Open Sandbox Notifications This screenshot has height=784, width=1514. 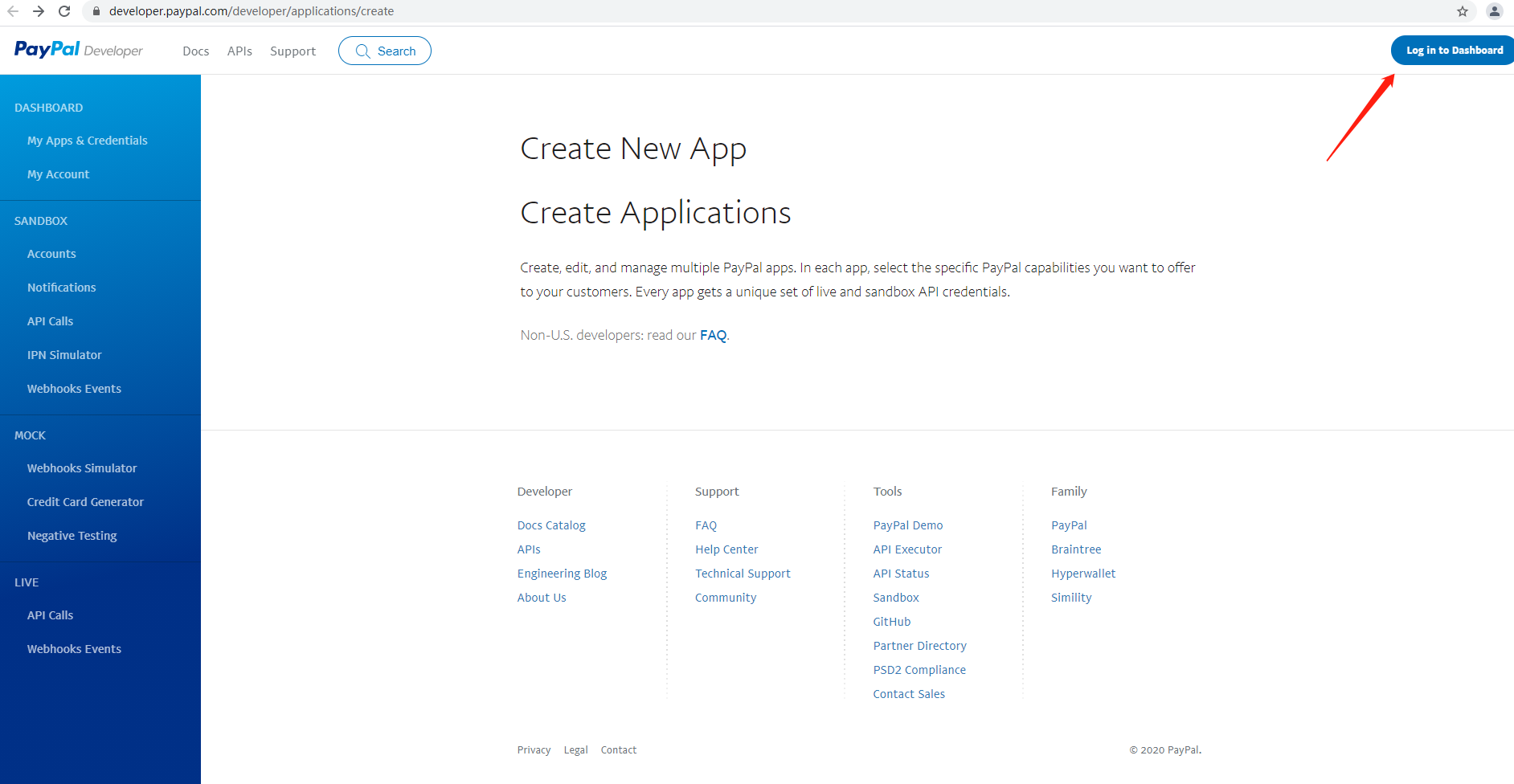(x=62, y=288)
